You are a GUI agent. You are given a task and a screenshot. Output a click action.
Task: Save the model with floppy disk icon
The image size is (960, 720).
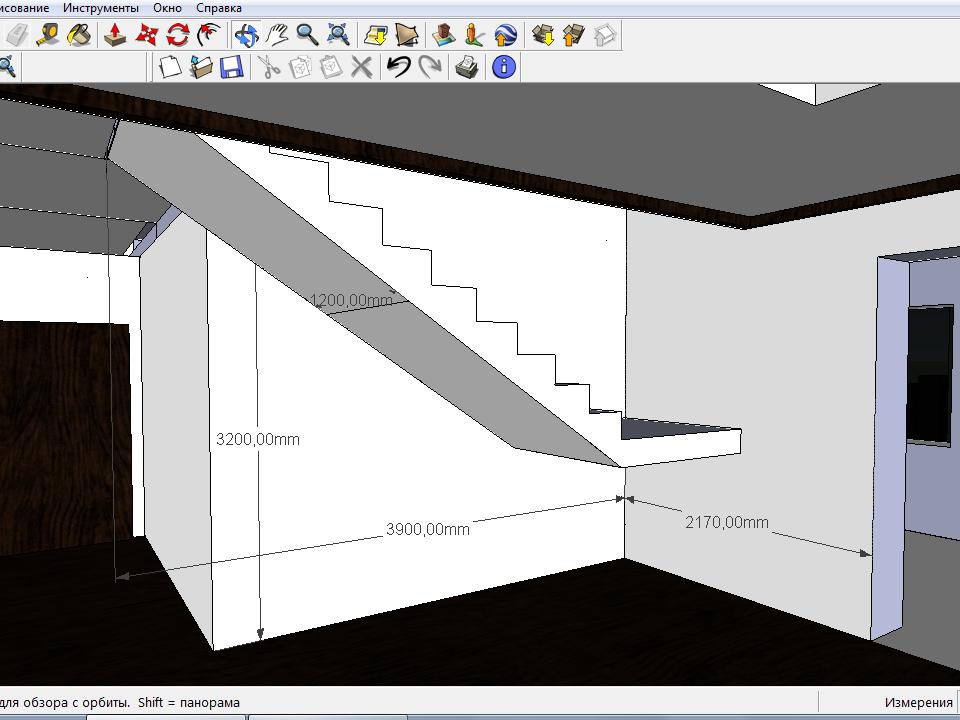point(231,67)
